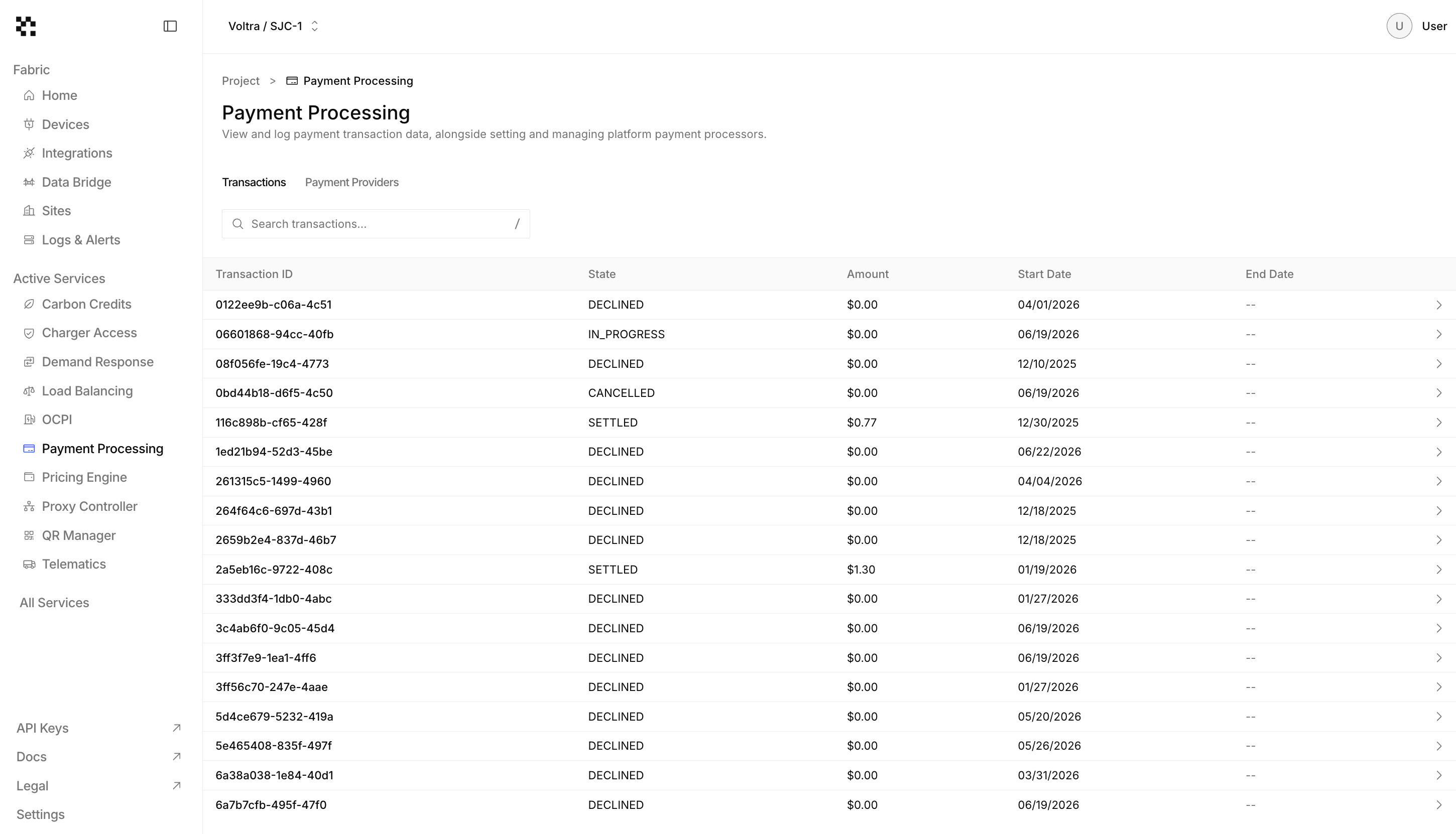1456x834 pixels.
Task: Click the Integrations icon in the sidebar
Action: 29,153
